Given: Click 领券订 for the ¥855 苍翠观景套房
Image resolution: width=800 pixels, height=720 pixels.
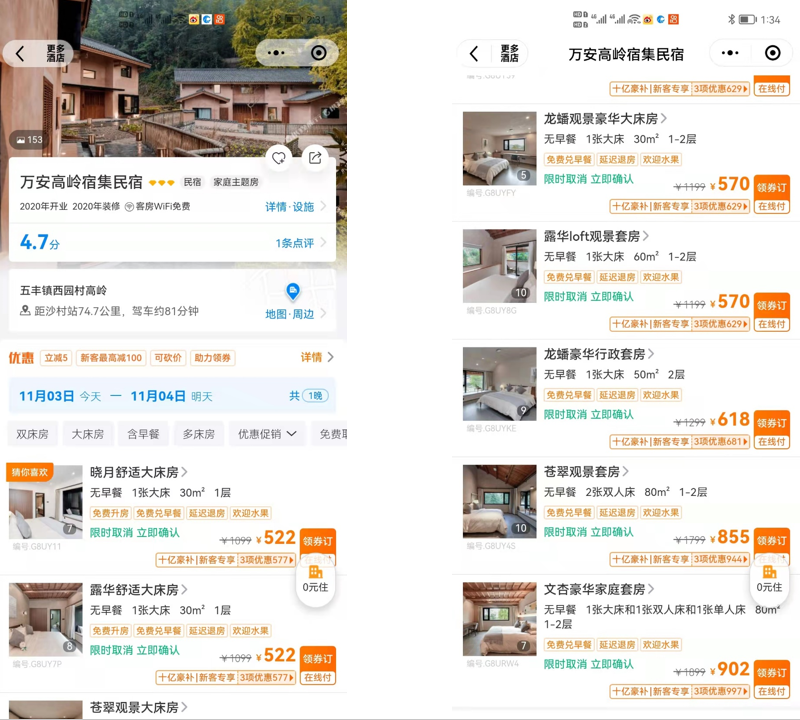Looking at the screenshot, I should [771, 539].
